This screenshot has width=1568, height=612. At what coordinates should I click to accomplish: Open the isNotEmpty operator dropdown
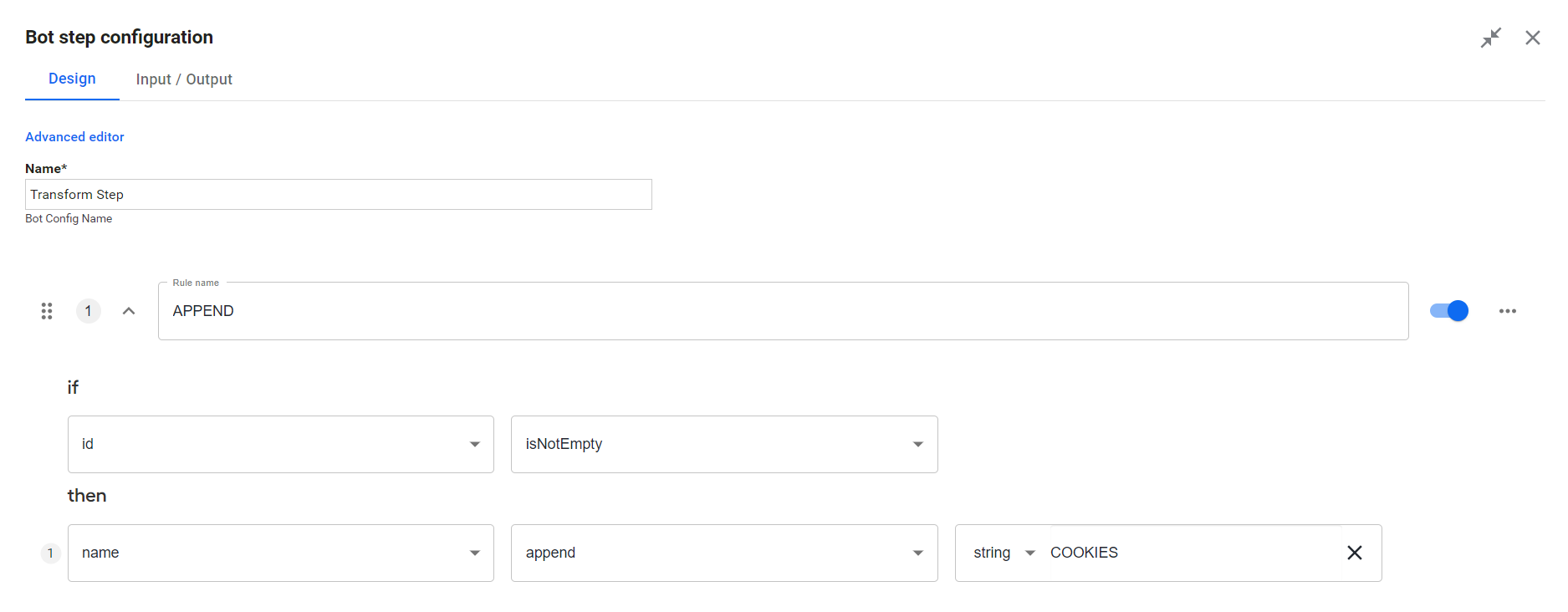(x=724, y=444)
